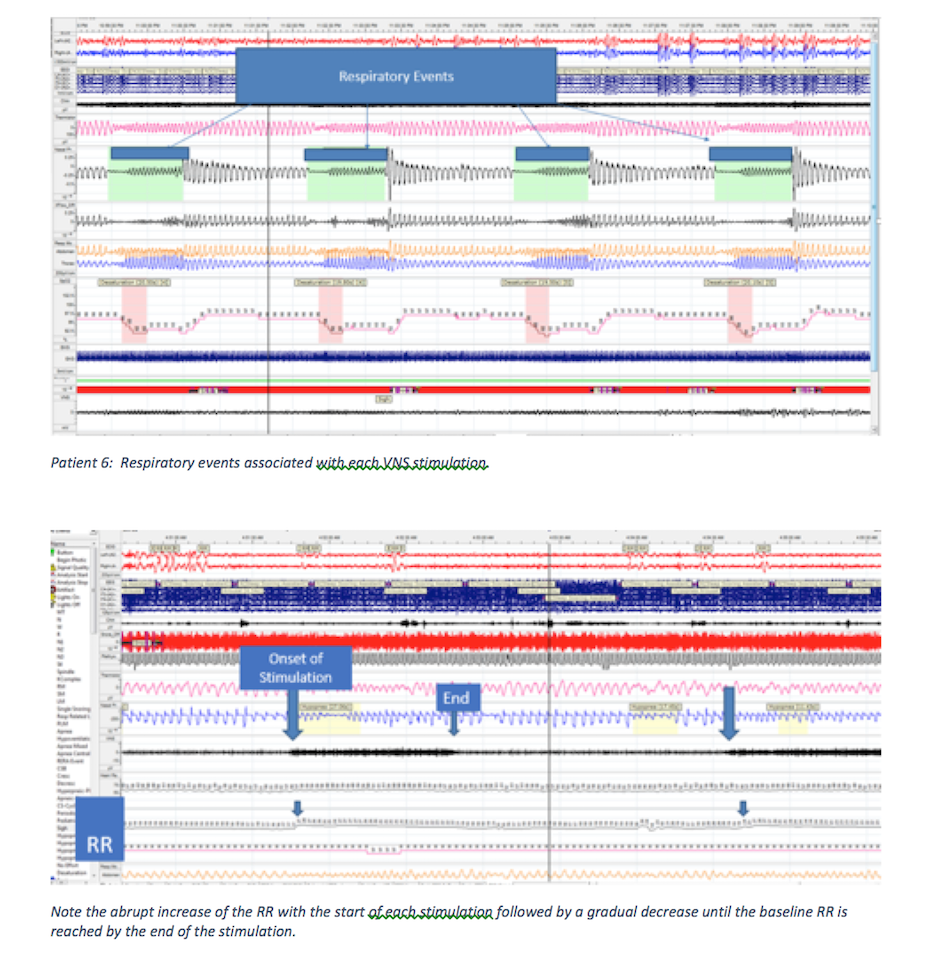
Task: Click the Analysis Start marker icon
Action: [54, 576]
